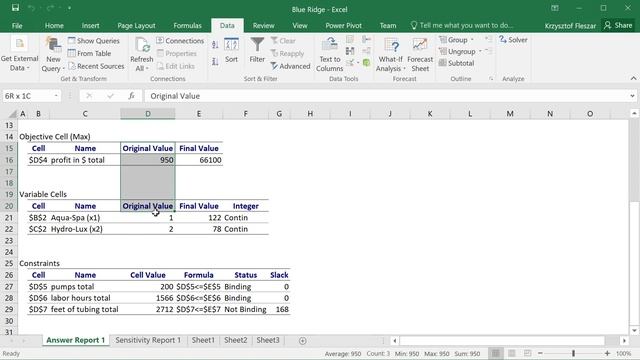The height and width of the screenshot is (360, 640).
Task: Click the Subtotal button
Action: click(x=456, y=63)
